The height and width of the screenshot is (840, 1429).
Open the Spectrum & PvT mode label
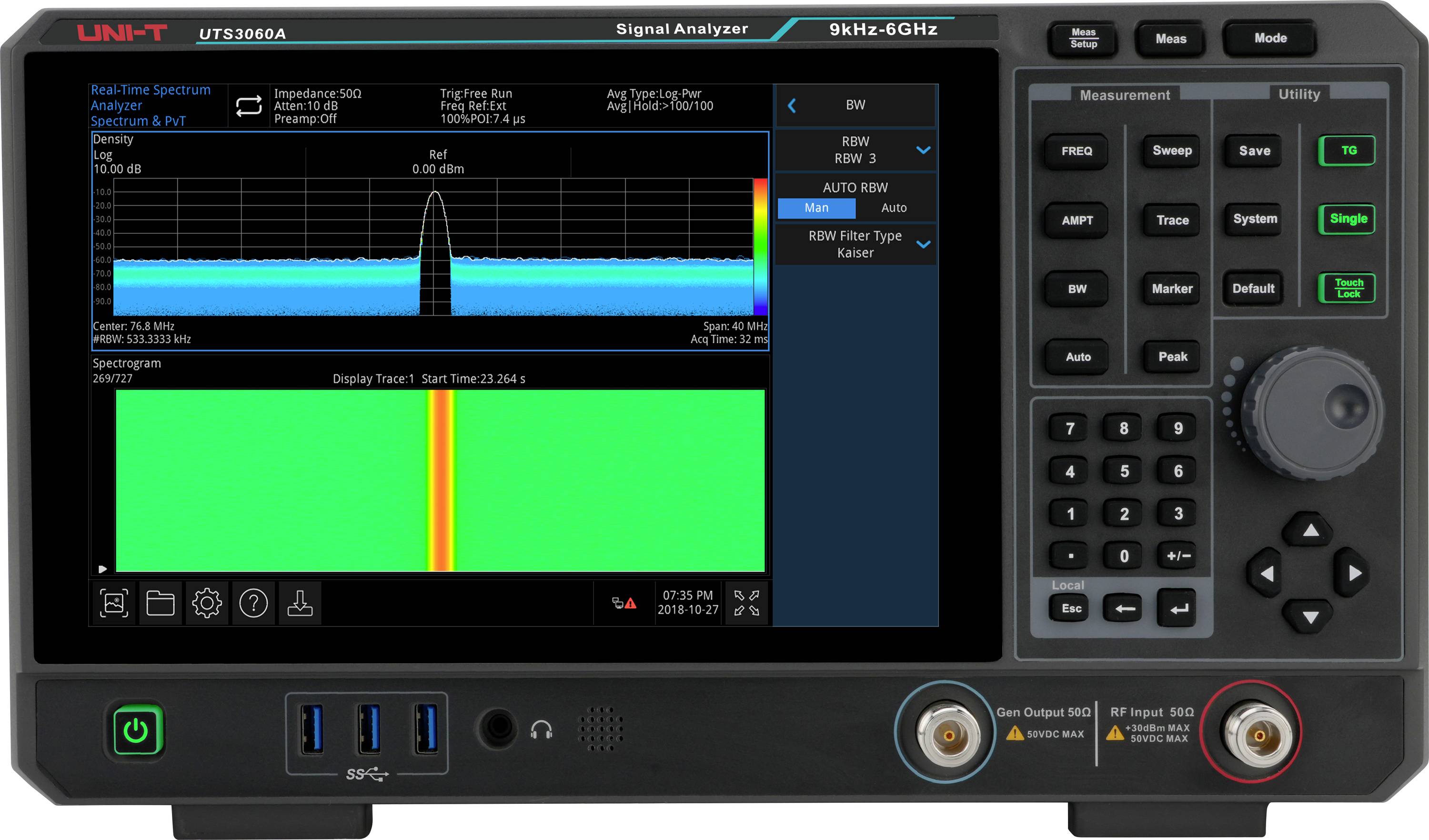coord(138,121)
